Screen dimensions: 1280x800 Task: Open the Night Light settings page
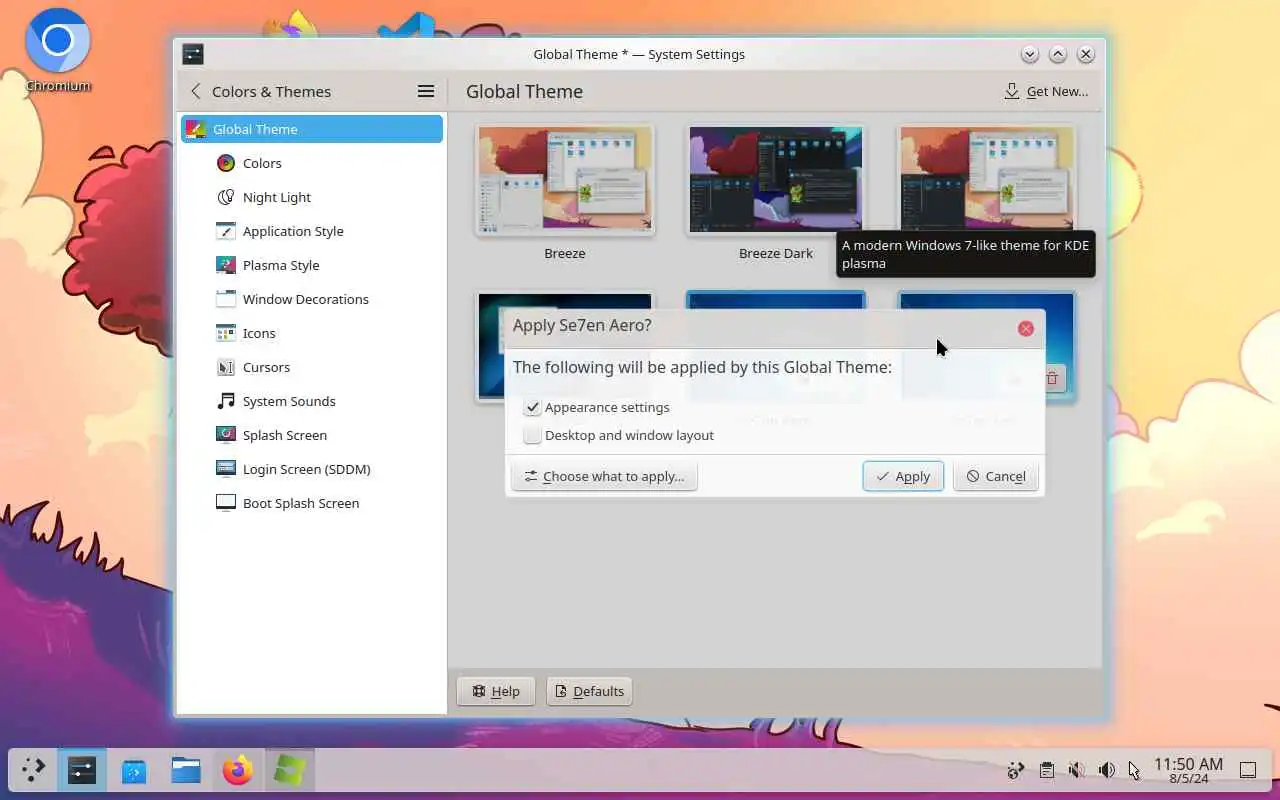pyautogui.click(x=312, y=197)
